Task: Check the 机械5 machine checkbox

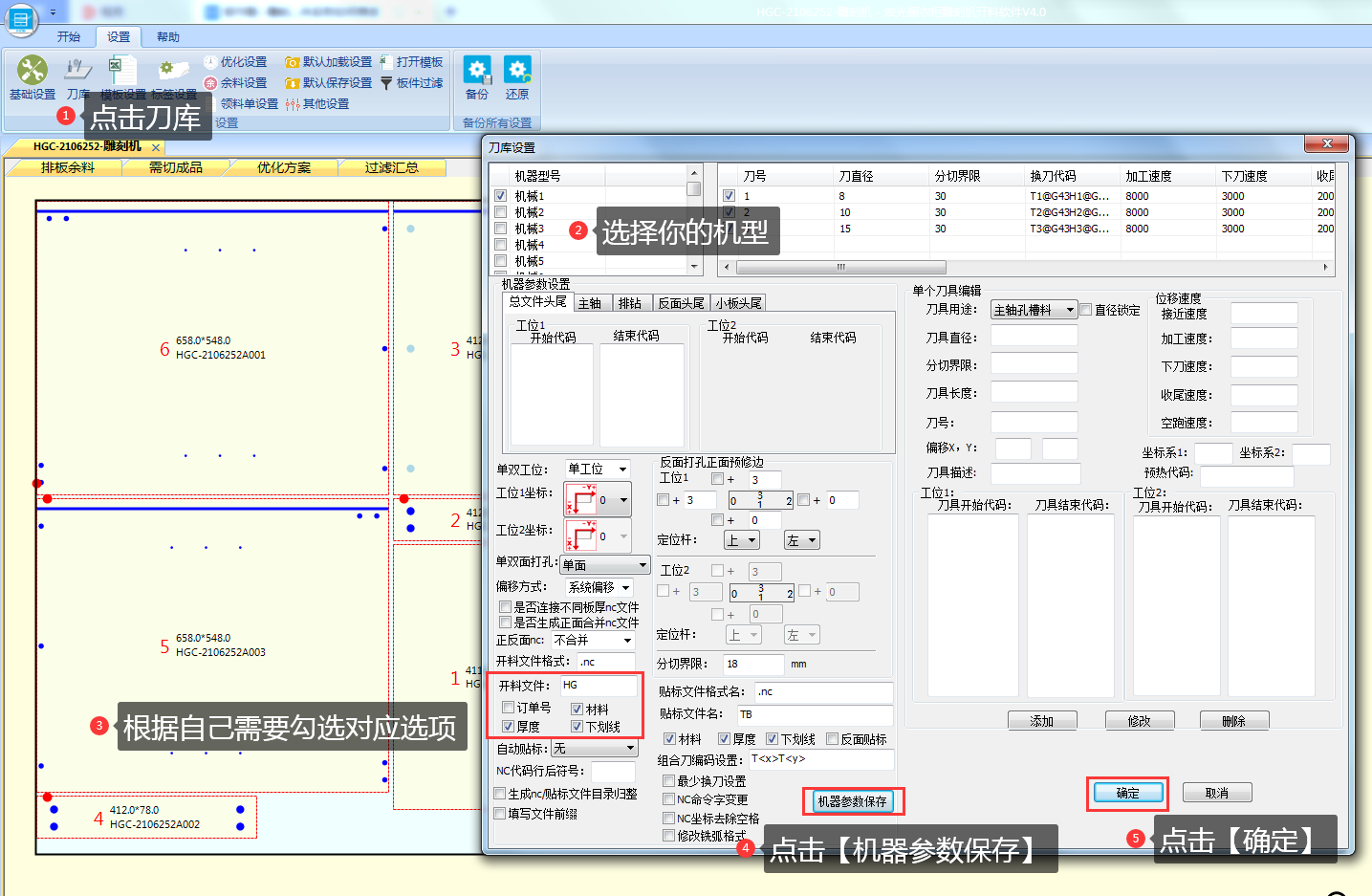Action: [x=500, y=261]
